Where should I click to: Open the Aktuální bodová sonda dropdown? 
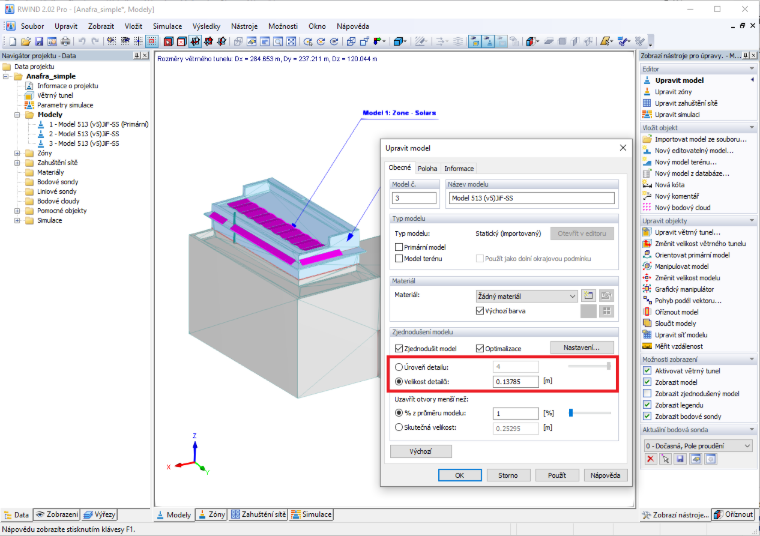[x=698, y=445]
